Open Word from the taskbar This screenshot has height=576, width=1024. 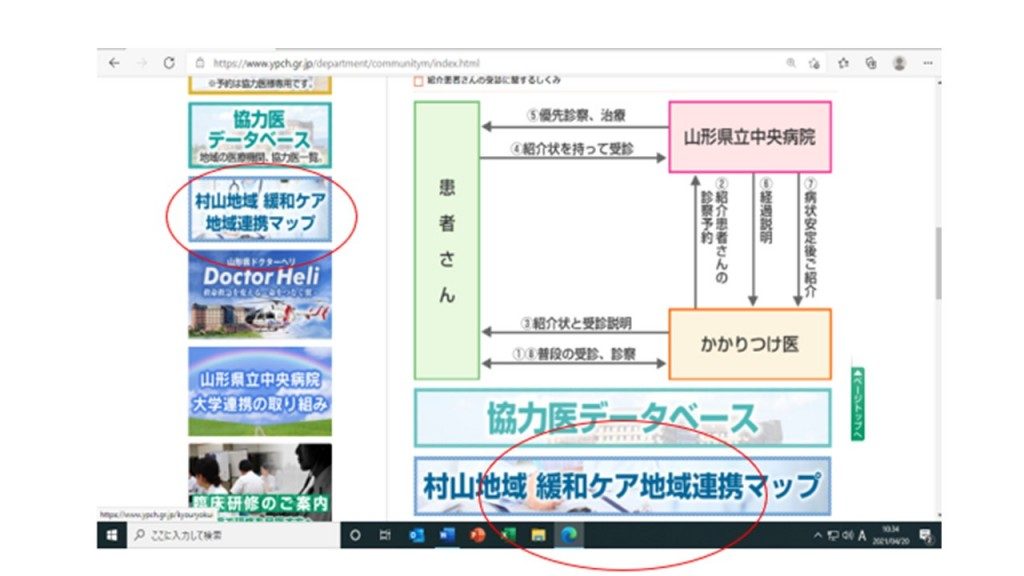point(447,535)
